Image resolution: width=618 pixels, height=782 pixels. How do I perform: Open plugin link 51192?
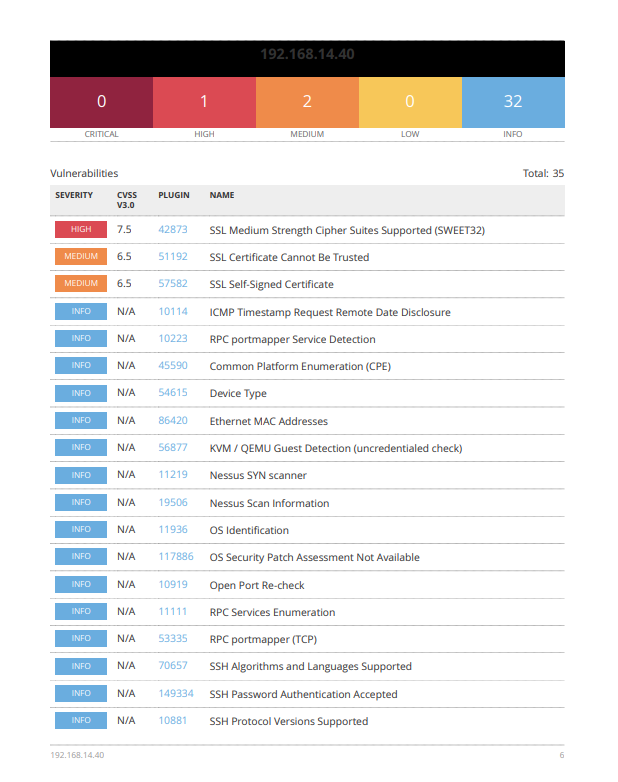[x=172, y=257]
